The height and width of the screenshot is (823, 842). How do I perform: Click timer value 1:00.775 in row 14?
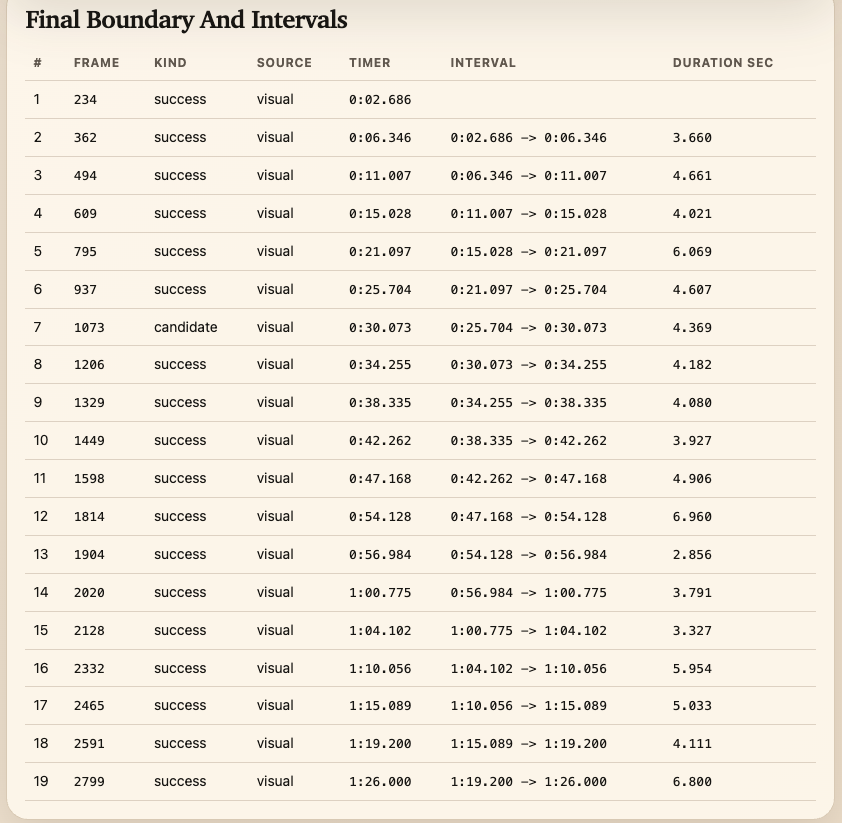click(x=380, y=593)
